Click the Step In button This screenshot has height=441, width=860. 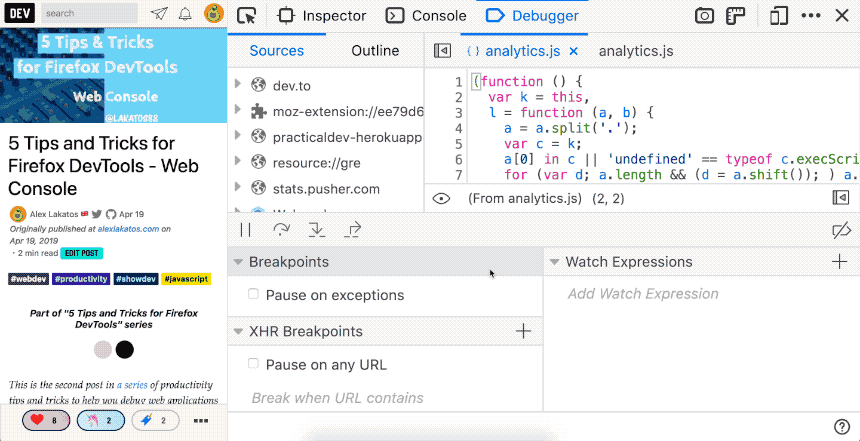click(316, 230)
